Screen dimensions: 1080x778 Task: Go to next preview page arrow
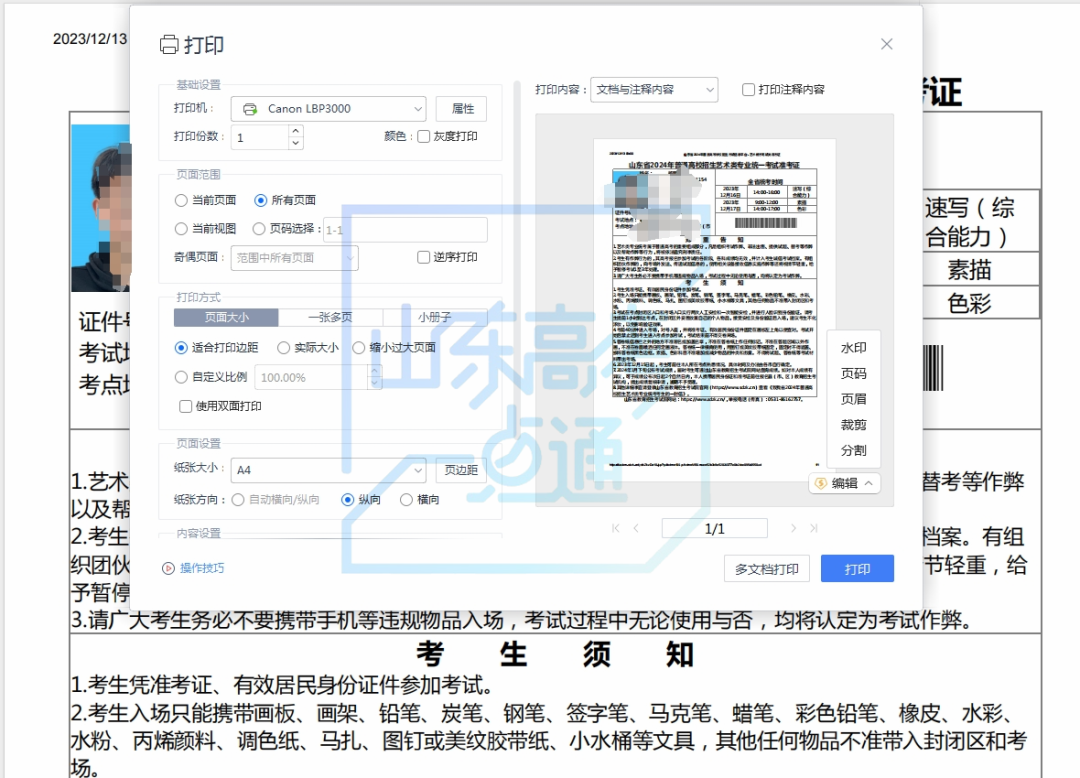tap(794, 528)
